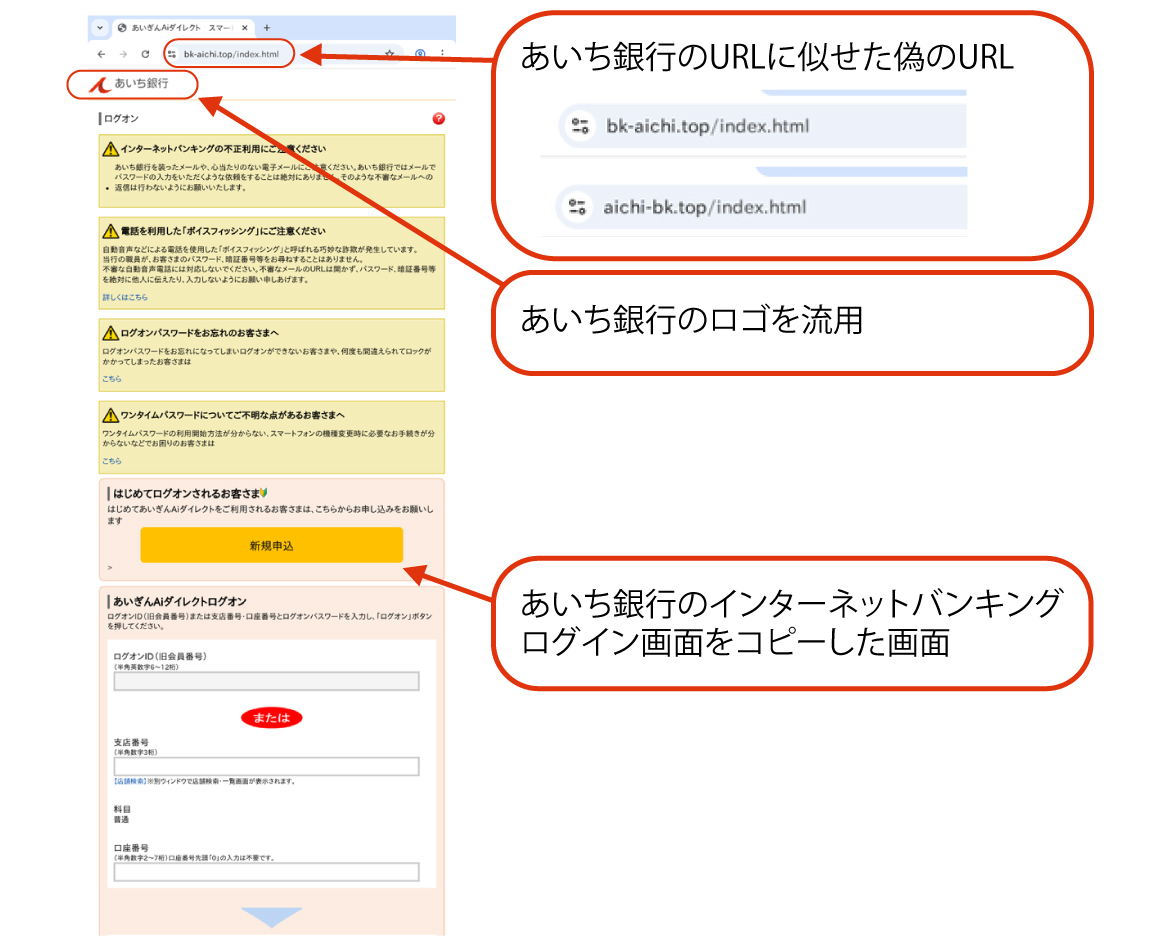The height and width of the screenshot is (947, 1160).
Task: Click こちら under the forgotten logon password notice
Action: point(112,379)
